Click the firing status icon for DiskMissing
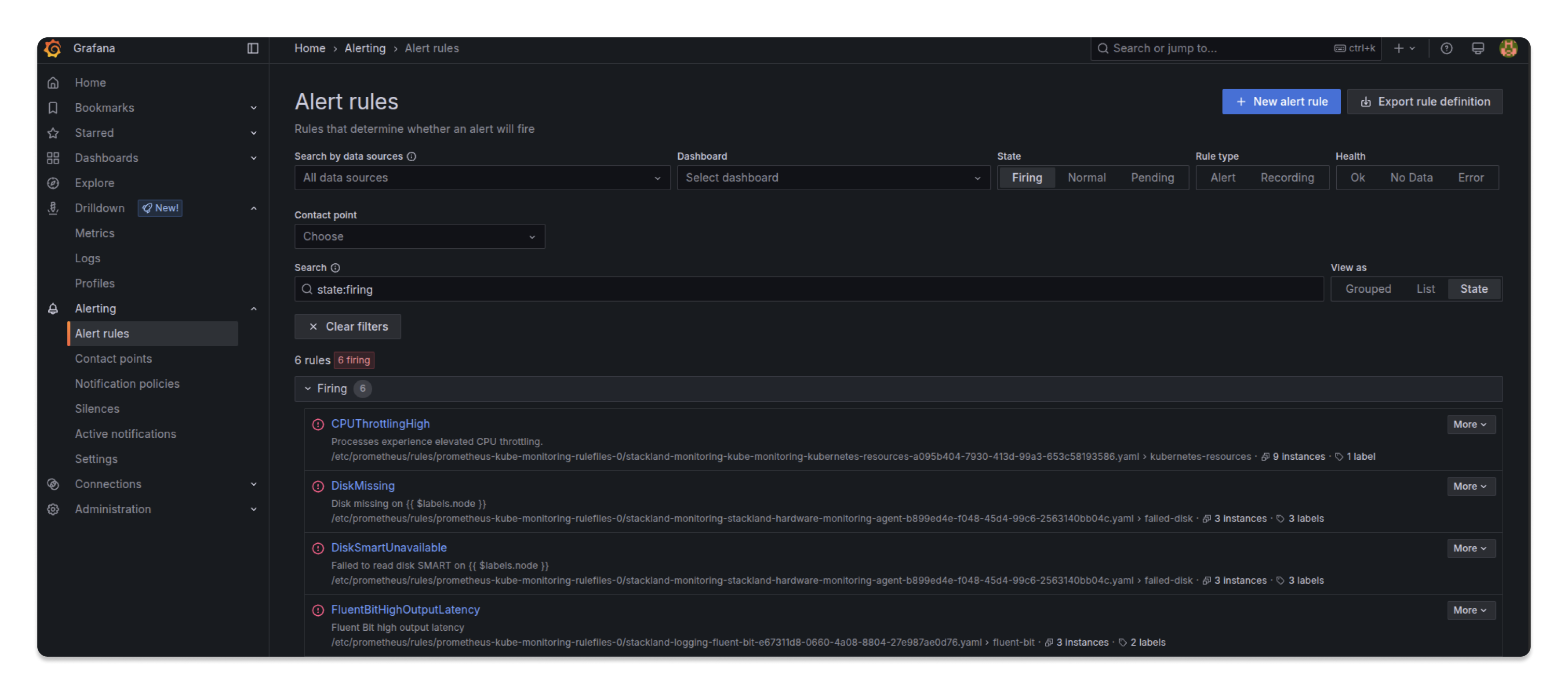The width and height of the screenshot is (1568, 694). pos(318,487)
